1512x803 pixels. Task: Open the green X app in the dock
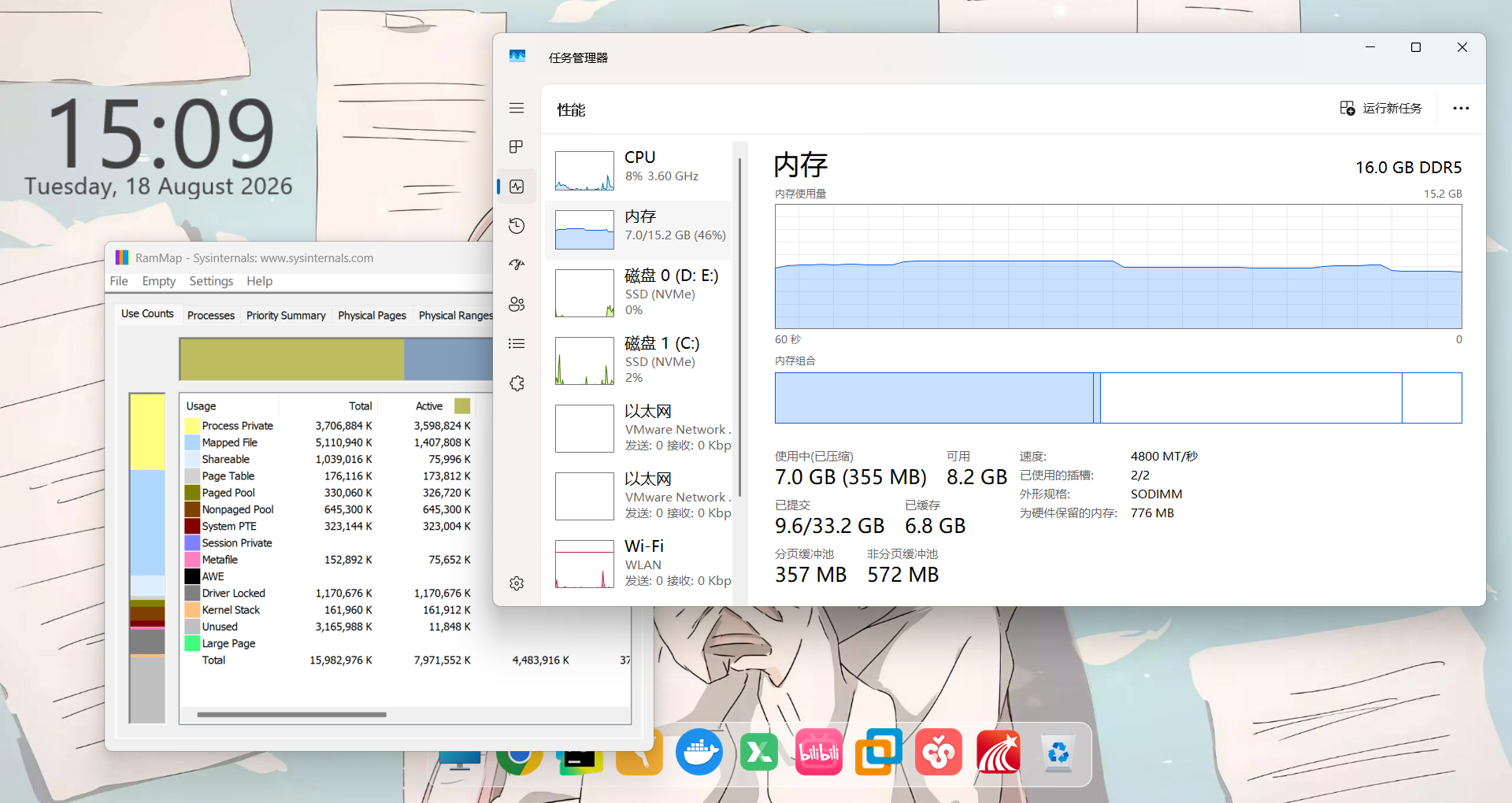[x=759, y=753]
